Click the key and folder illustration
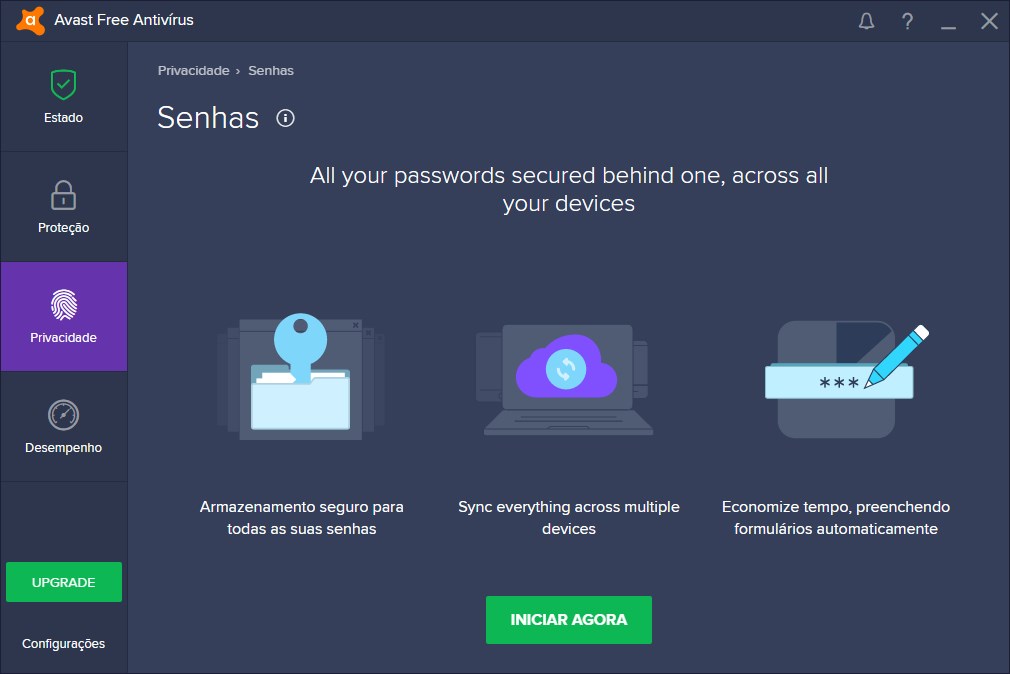 (x=301, y=377)
